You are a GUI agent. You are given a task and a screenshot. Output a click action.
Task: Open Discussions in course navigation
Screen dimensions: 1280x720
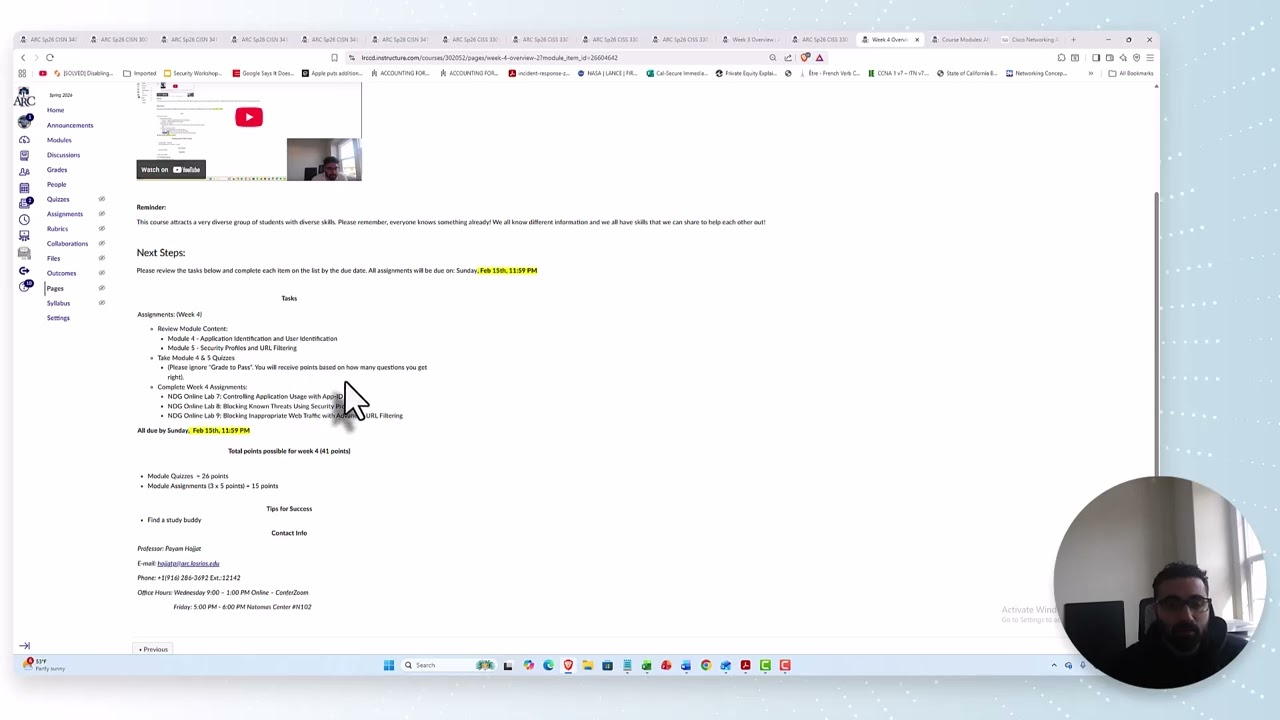tap(63, 155)
